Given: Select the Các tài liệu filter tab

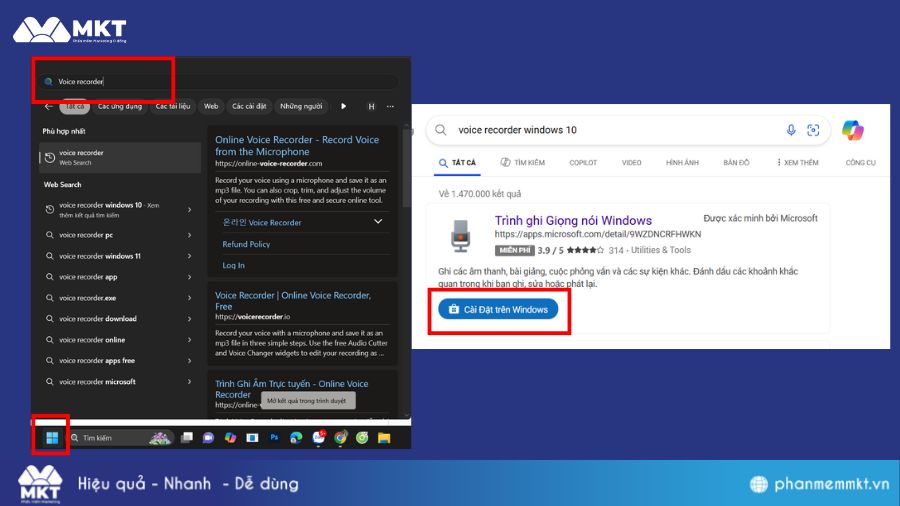Looking at the screenshot, I should tap(173, 106).
